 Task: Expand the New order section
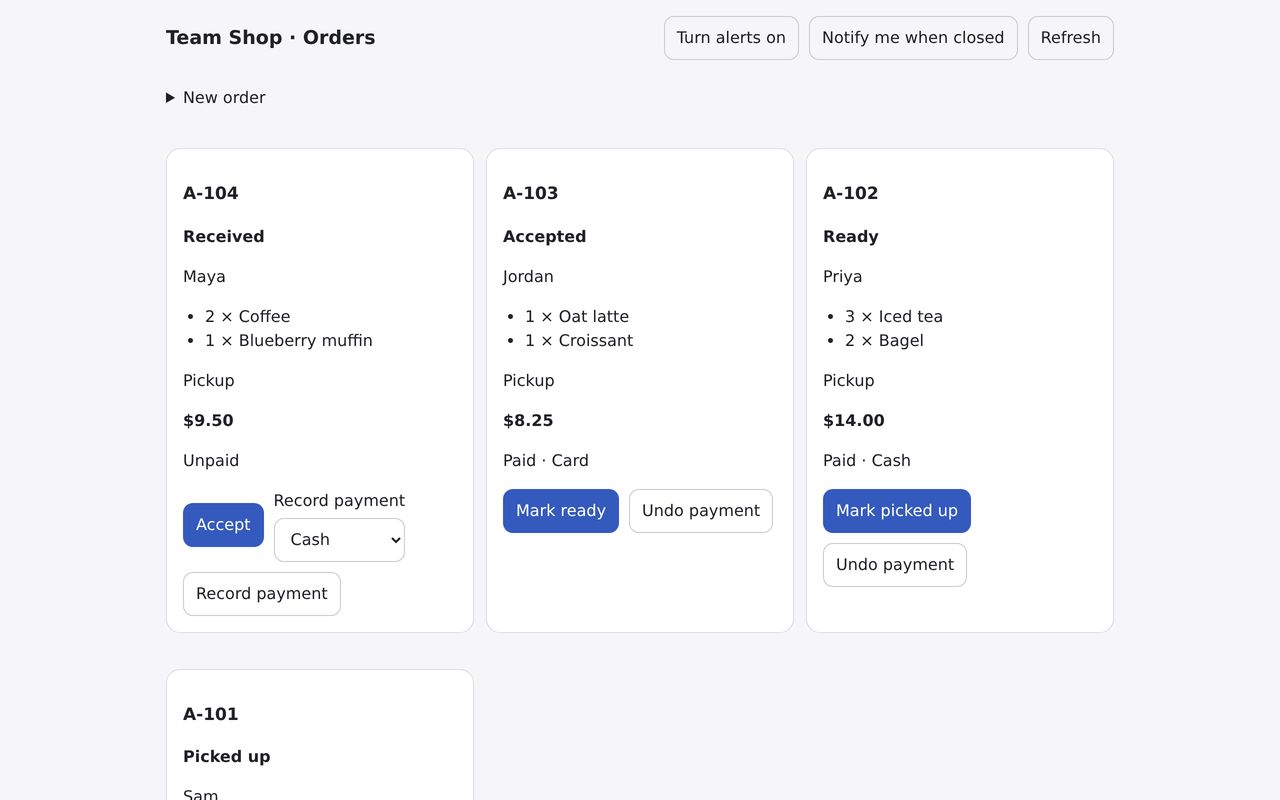pos(216,98)
